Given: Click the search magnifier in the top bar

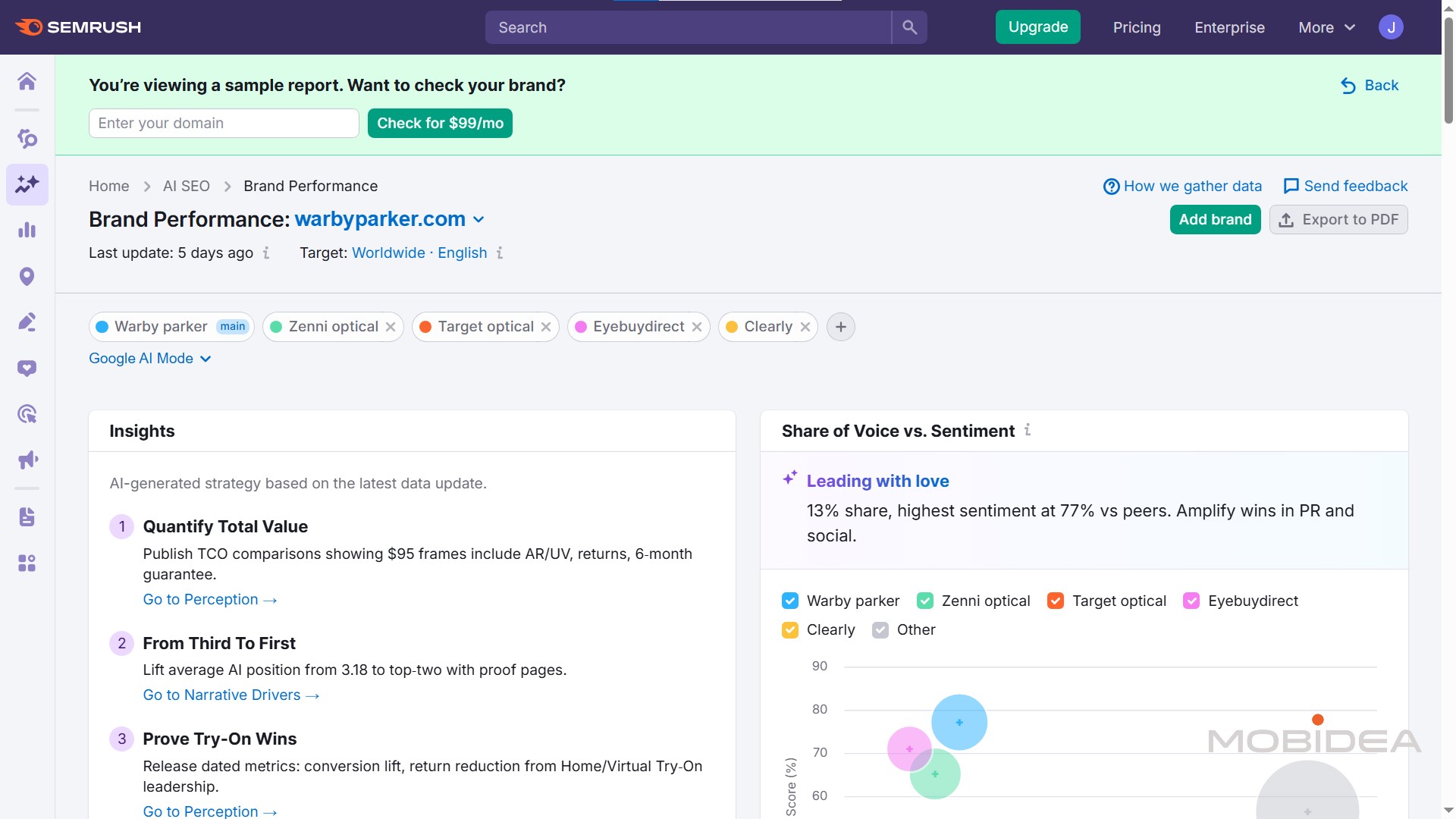Looking at the screenshot, I should 909,27.
